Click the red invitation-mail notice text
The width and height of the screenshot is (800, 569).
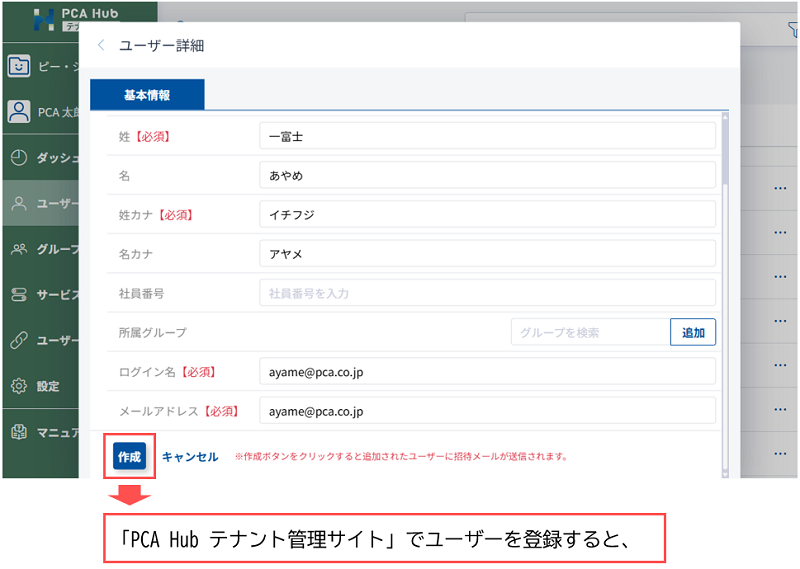[402, 456]
